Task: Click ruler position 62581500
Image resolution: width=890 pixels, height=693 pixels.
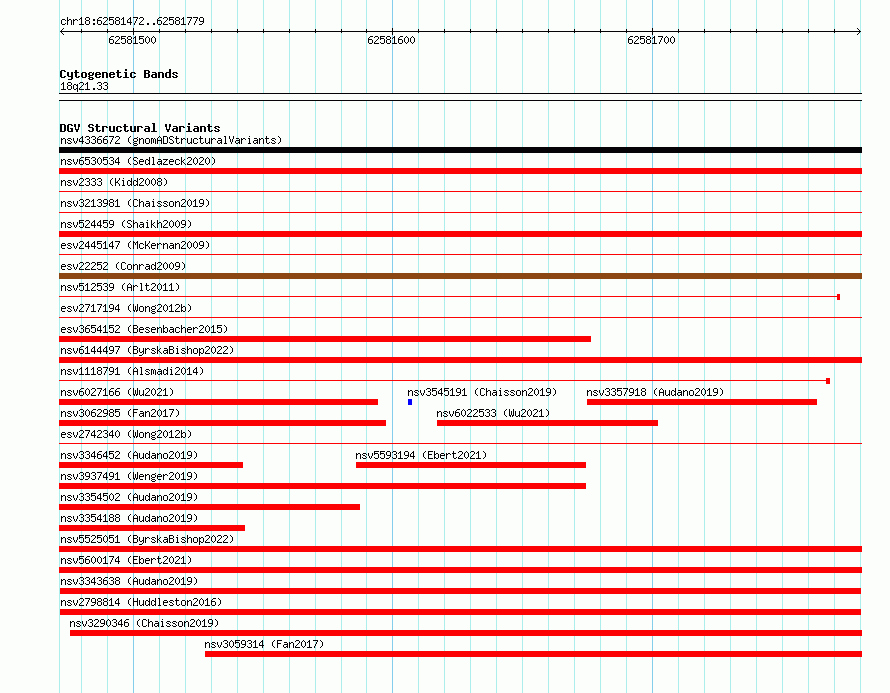Action: click(x=132, y=40)
